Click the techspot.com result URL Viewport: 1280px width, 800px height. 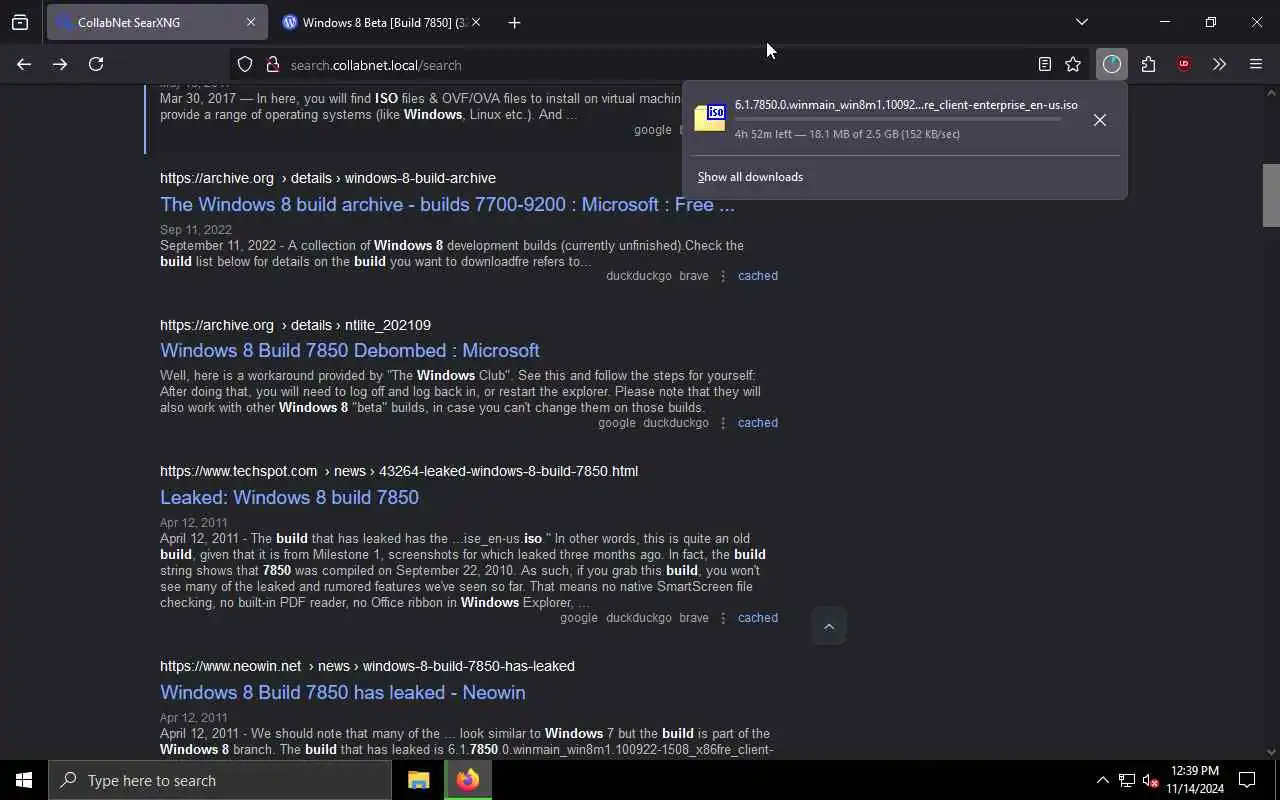[399, 471]
